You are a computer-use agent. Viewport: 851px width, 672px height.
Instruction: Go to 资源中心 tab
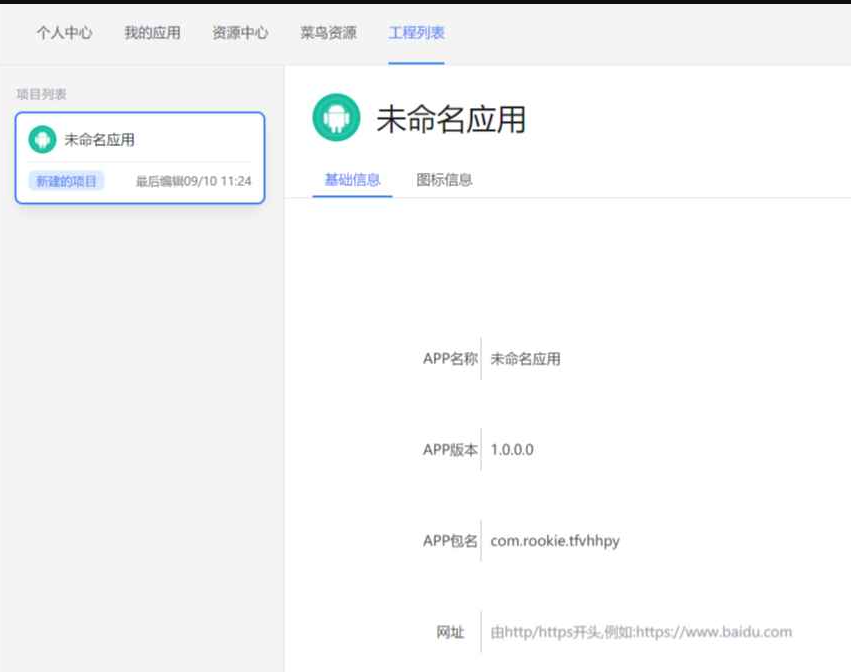point(240,33)
